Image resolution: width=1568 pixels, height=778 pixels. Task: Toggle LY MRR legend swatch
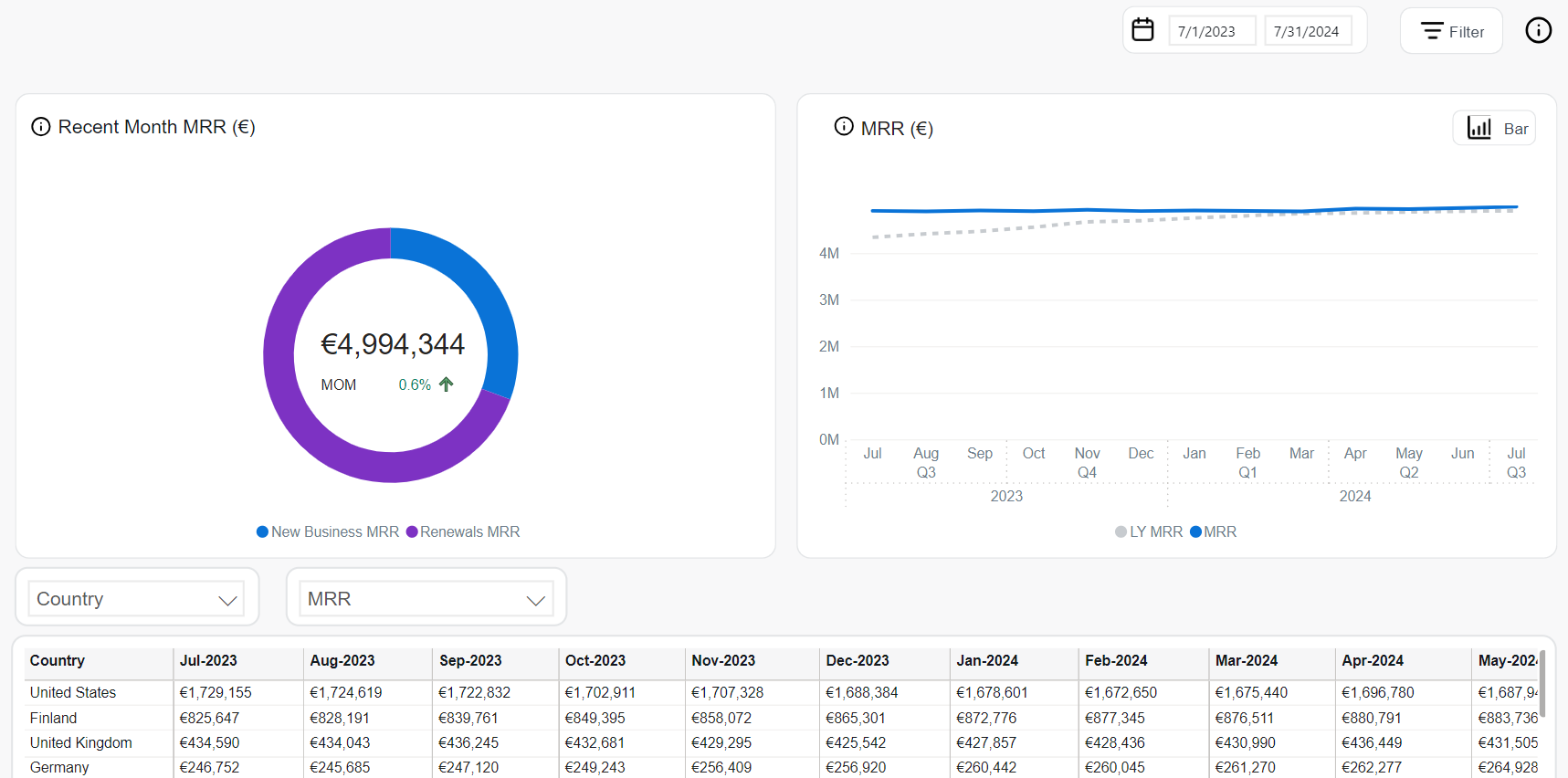click(x=1121, y=531)
